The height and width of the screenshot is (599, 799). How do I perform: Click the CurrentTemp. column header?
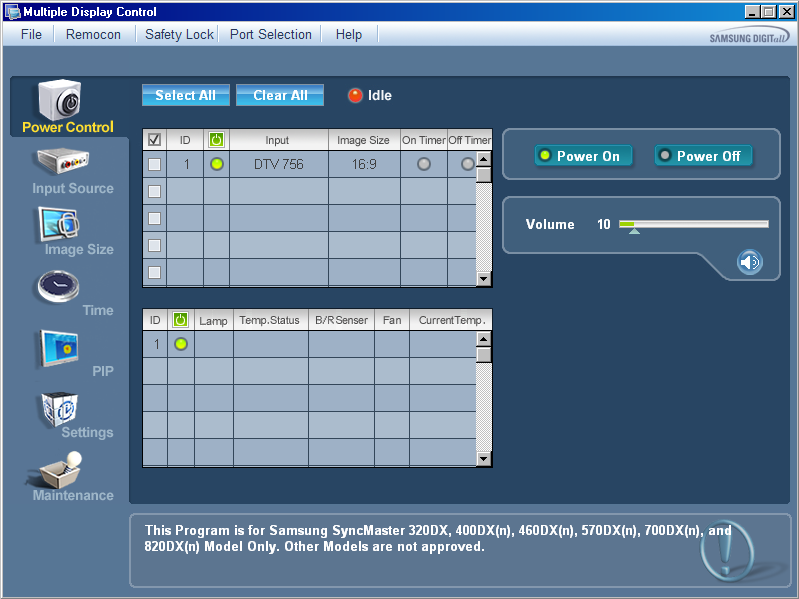451,320
